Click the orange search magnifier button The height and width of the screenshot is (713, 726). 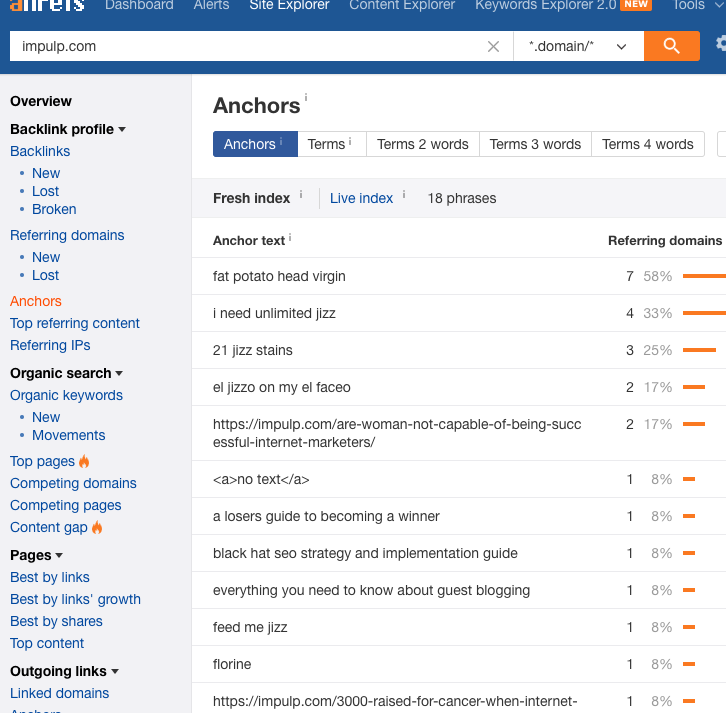671,46
